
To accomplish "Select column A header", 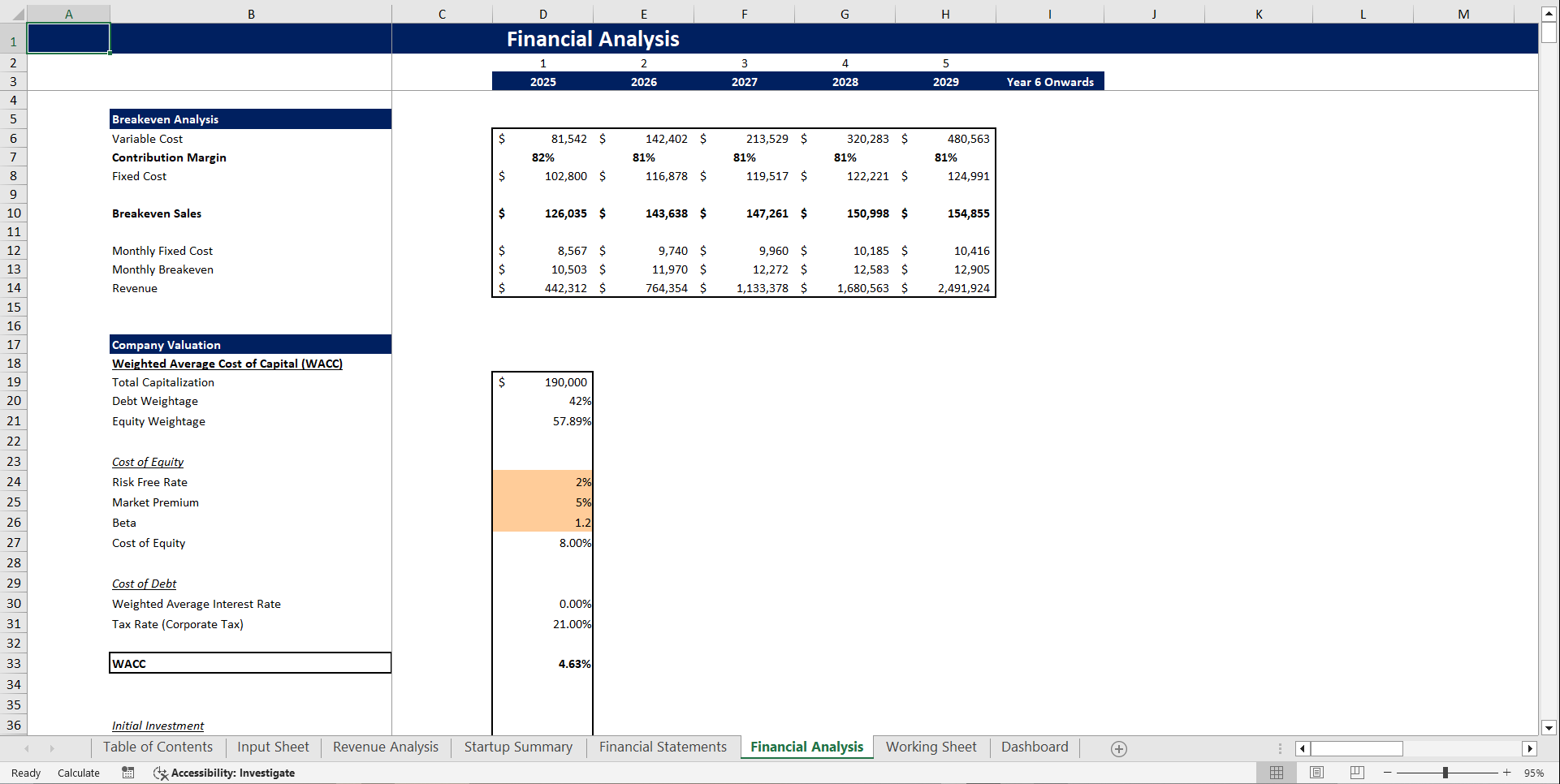I will tap(69, 13).
